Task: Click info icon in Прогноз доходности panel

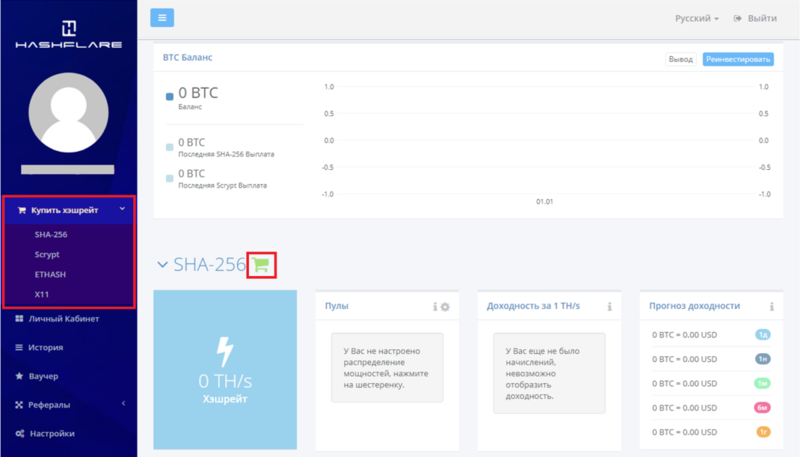Action: (x=771, y=307)
